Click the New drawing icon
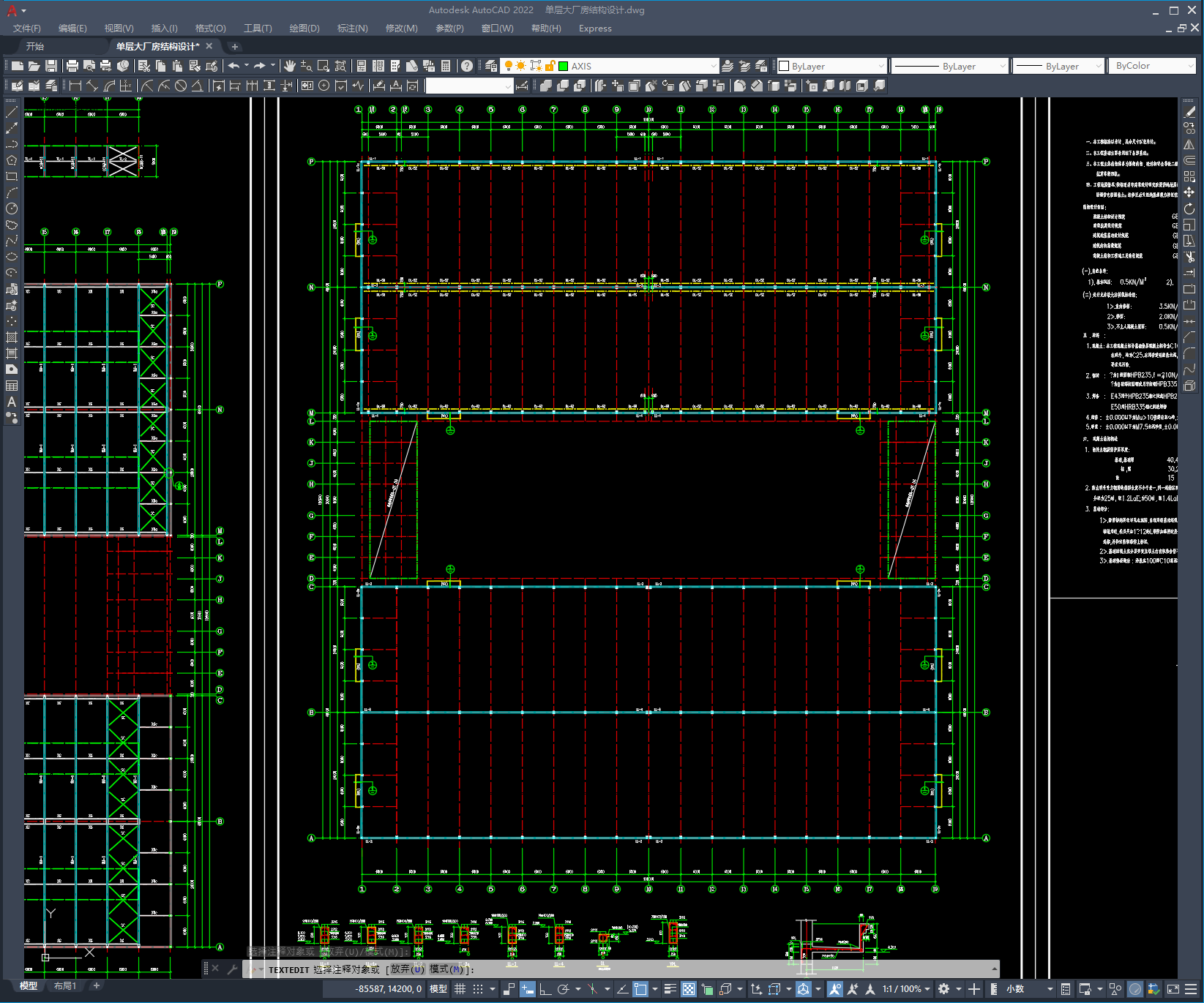Image resolution: width=1204 pixels, height=1003 pixels. coord(17,66)
